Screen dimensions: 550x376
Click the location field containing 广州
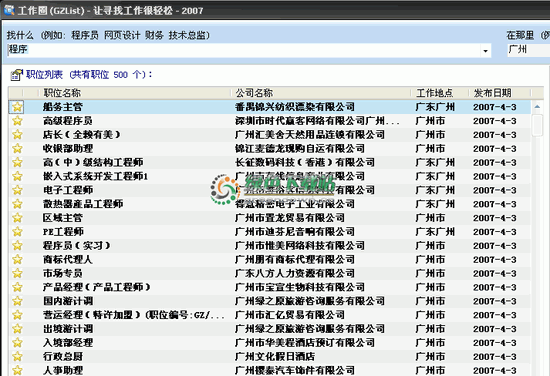(529, 50)
